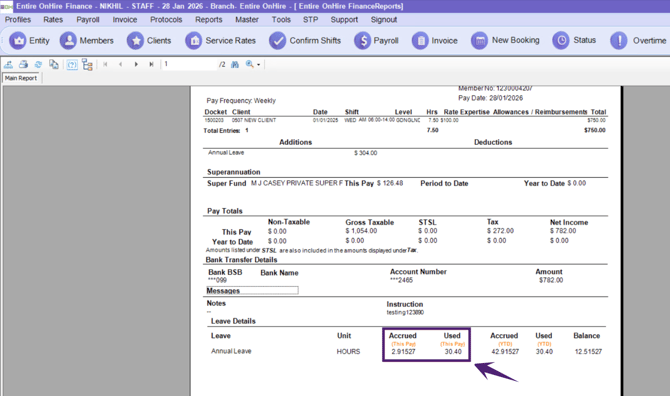Click the instruction text testing123890
Screen dimensions: 670x396
pyautogui.click(x=405, y=313)
